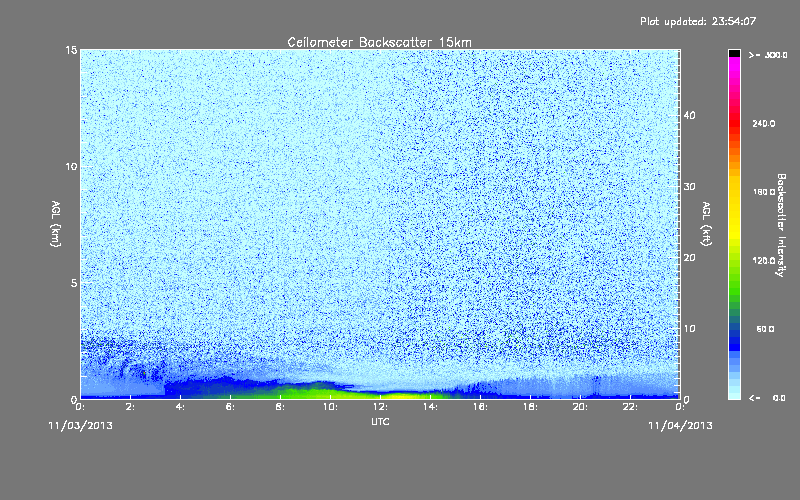This screenshot has width=800, height=500.
Task: Click the '>= 300.0' colorbar maximum label
Action: click(x=768, y=55)
